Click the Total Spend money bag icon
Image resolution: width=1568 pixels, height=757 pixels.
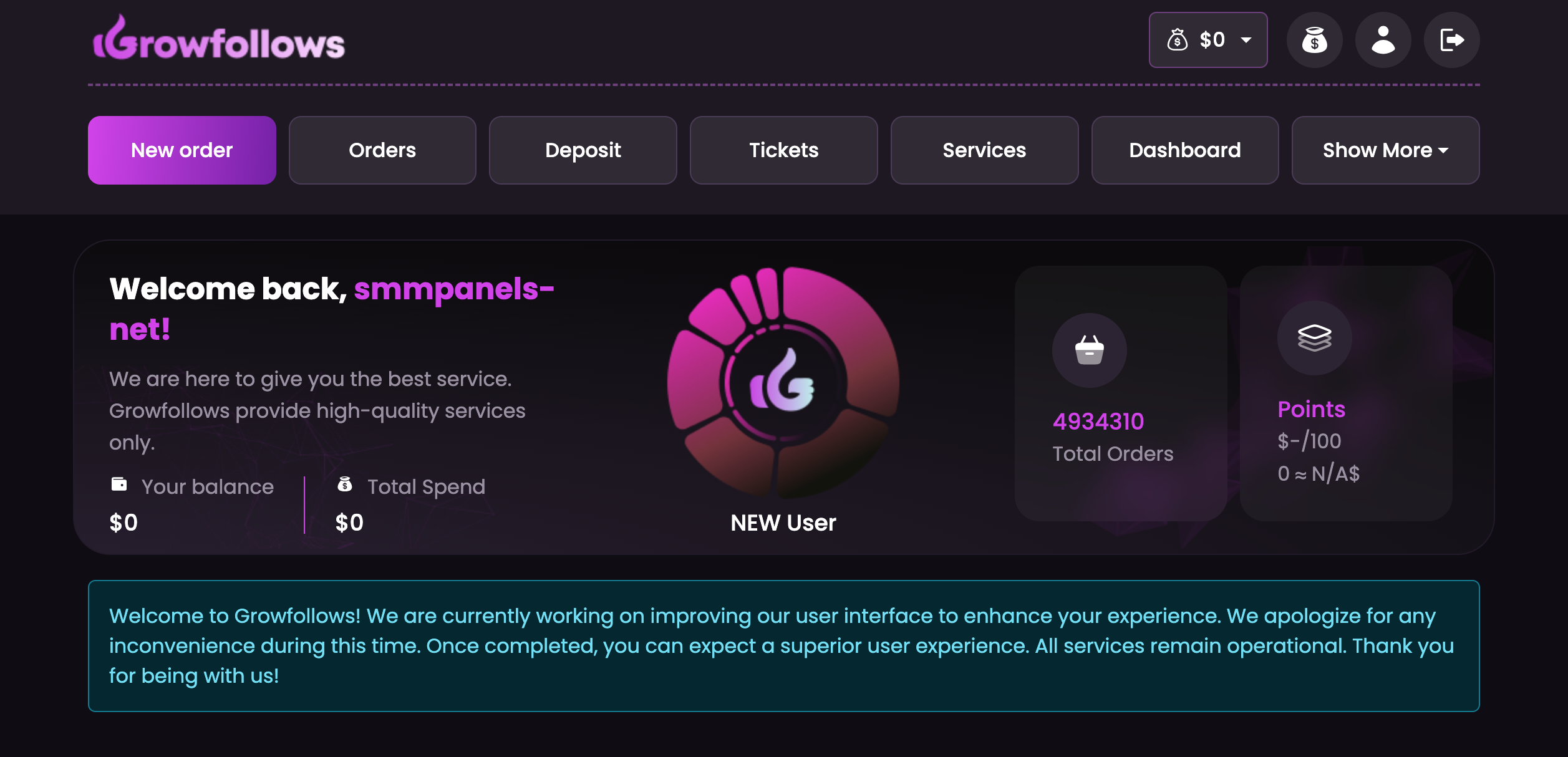click(x=345, y=485)
